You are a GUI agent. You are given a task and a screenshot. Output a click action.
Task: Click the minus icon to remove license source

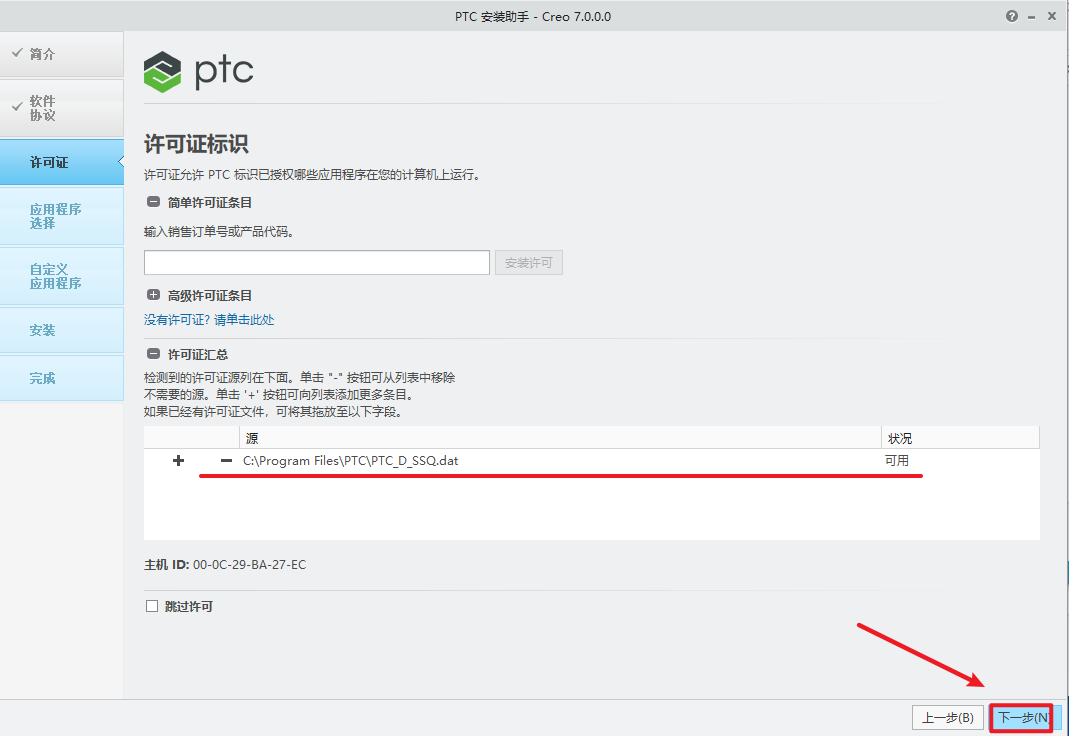(x=226, y=461)
